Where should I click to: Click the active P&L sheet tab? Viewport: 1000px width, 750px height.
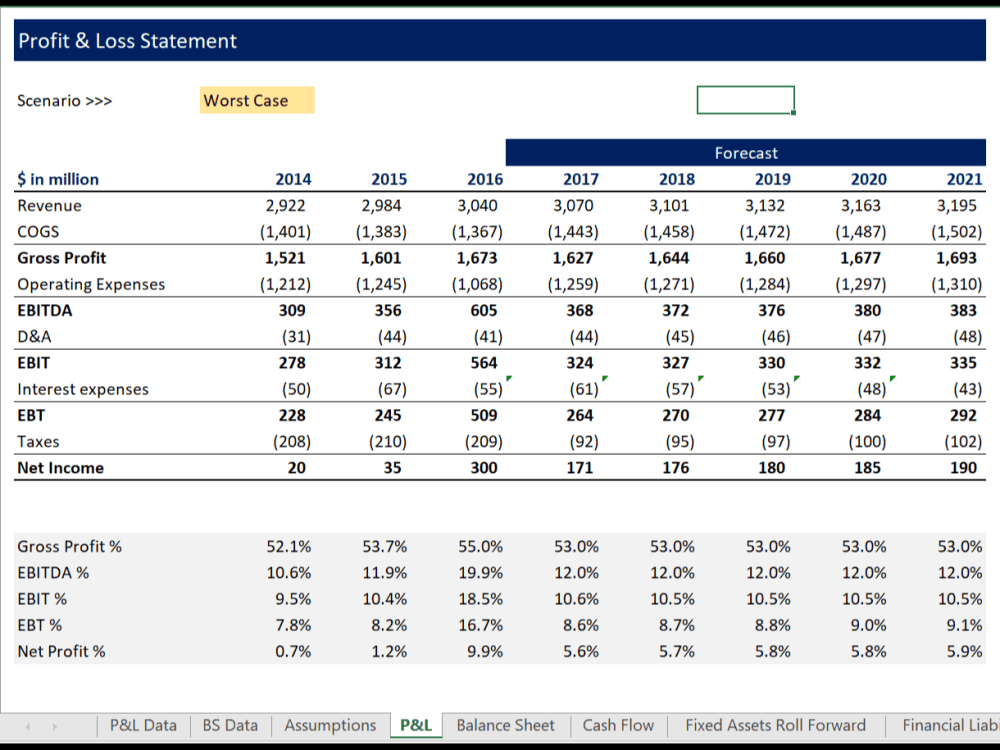[415, 725]
